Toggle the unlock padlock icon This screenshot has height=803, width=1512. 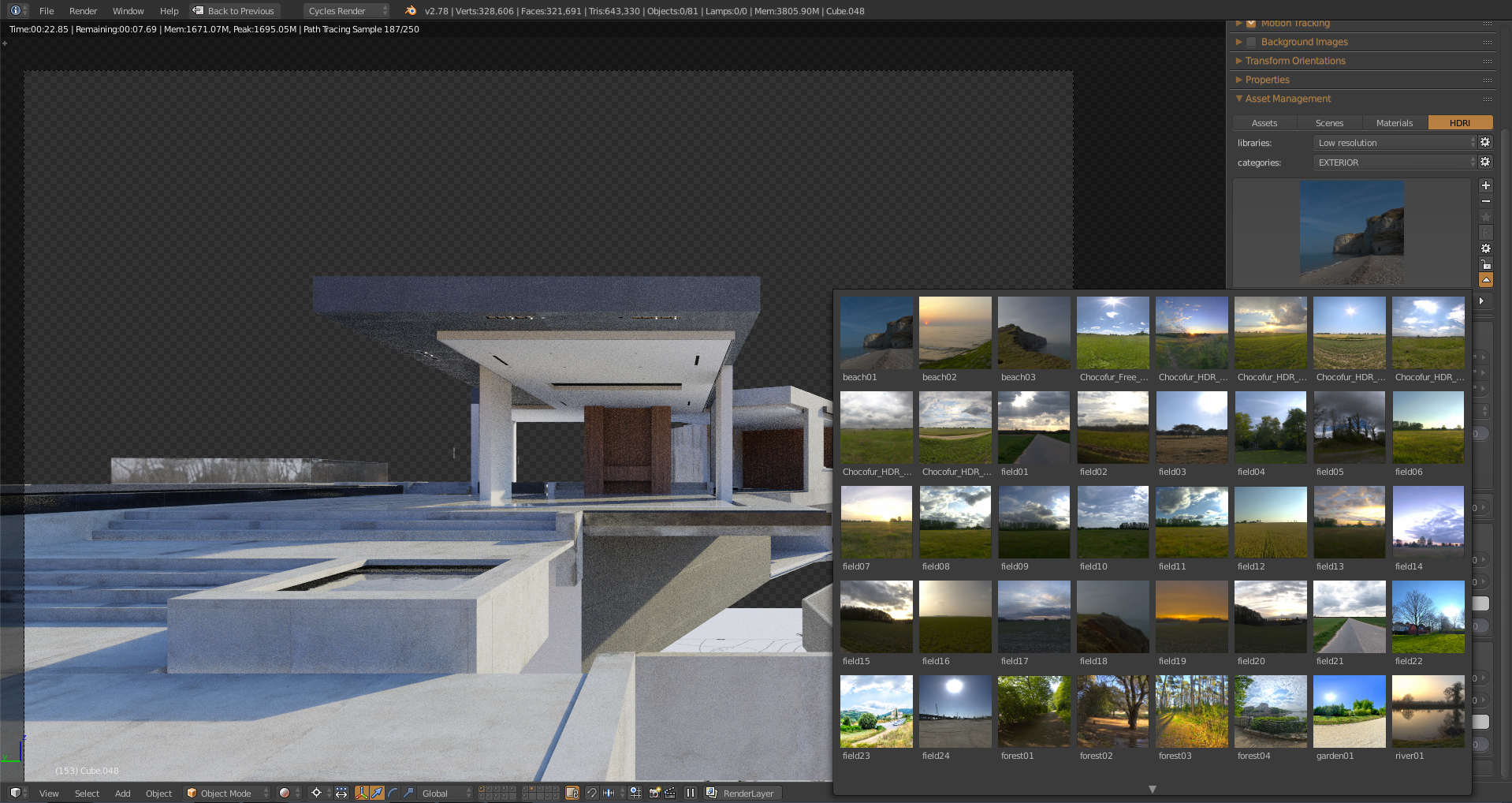1486,264
